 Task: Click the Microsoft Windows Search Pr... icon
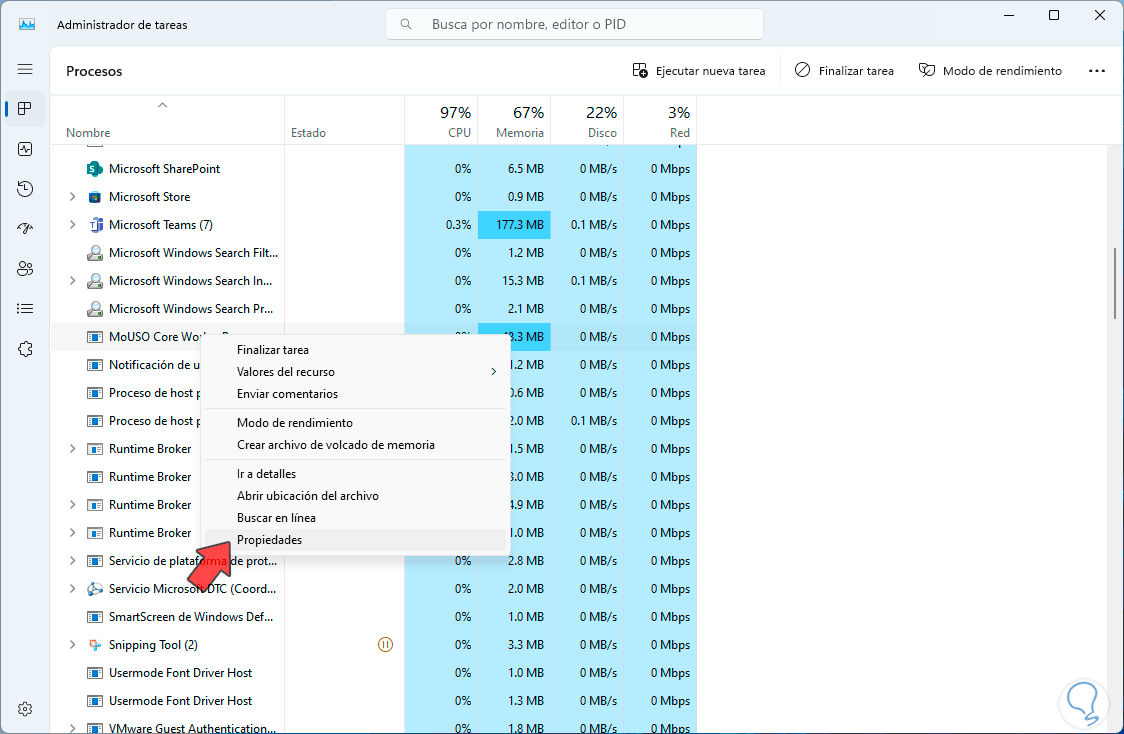(x=95, y=309)
